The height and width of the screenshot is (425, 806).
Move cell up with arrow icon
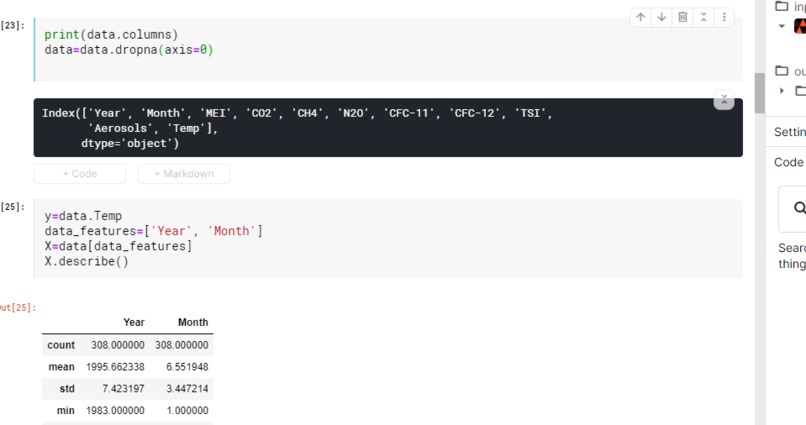click(x=640, y=17)
